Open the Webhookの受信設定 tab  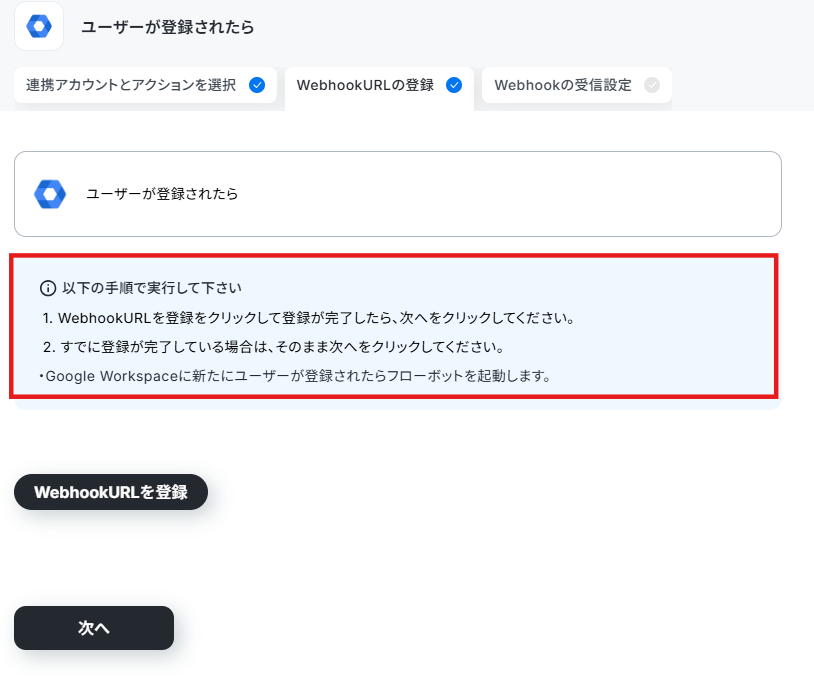pos(577,85)
